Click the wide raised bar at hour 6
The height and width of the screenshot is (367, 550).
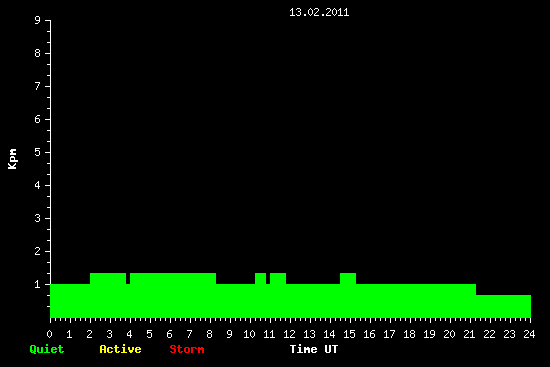[x=173, y=278]
